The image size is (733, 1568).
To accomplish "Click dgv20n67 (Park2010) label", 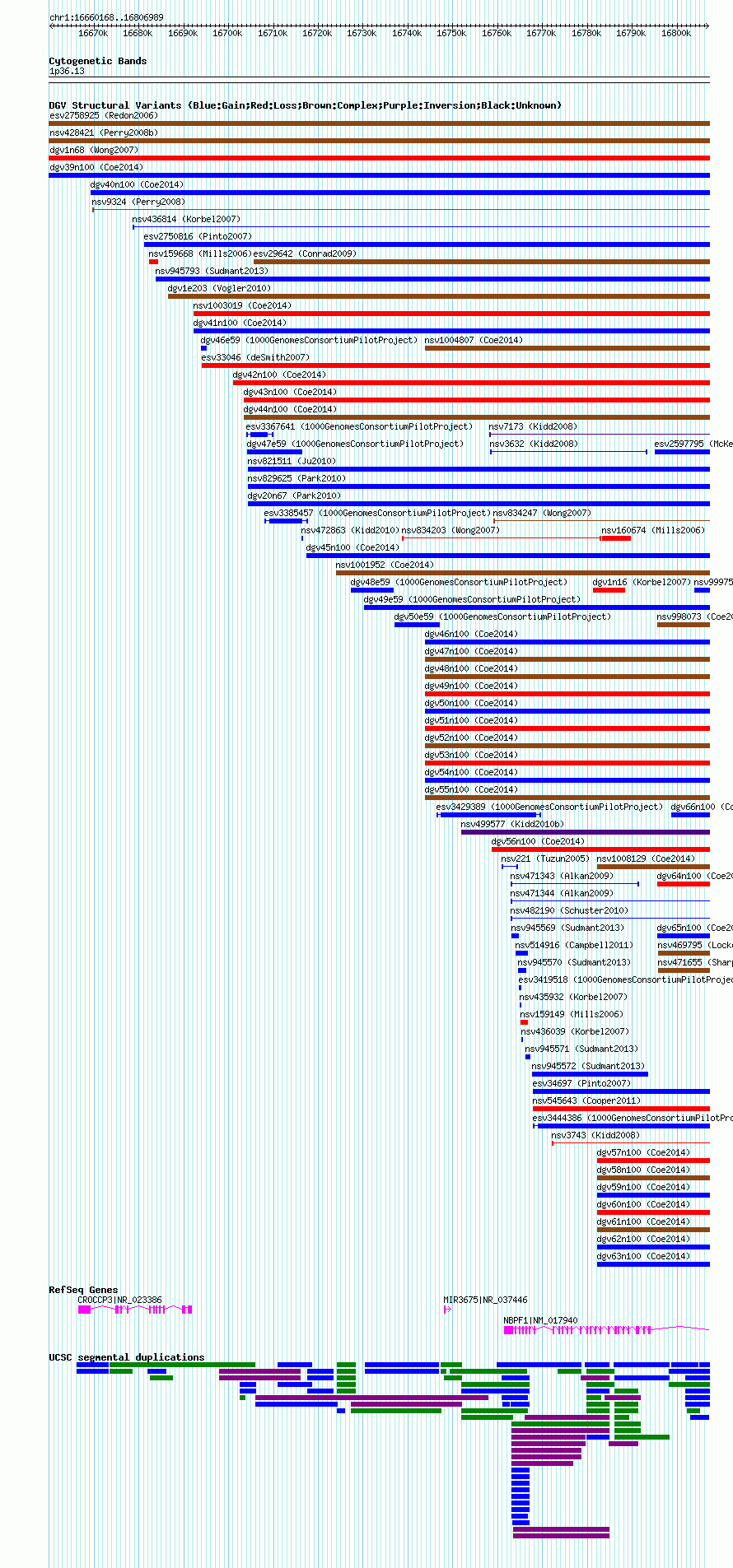I will pyautogui.click(x=294, y=496).
